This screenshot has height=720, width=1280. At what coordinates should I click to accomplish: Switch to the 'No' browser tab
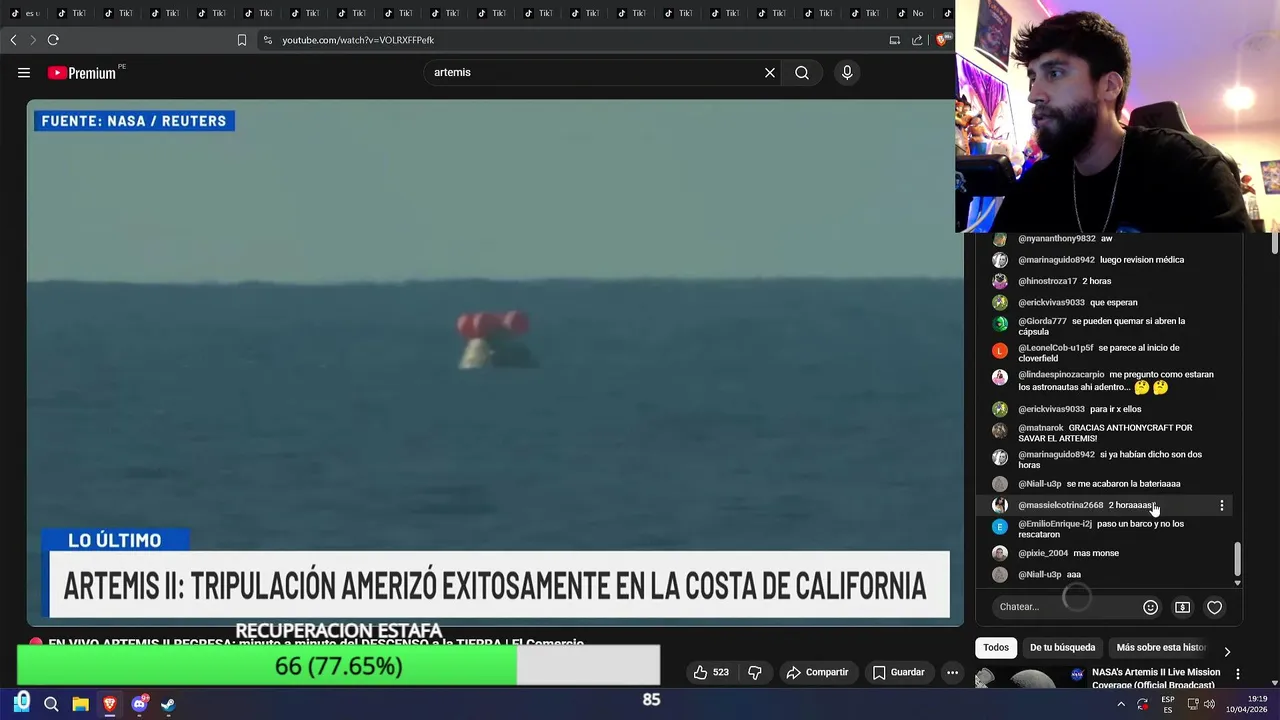click(910, 13)
